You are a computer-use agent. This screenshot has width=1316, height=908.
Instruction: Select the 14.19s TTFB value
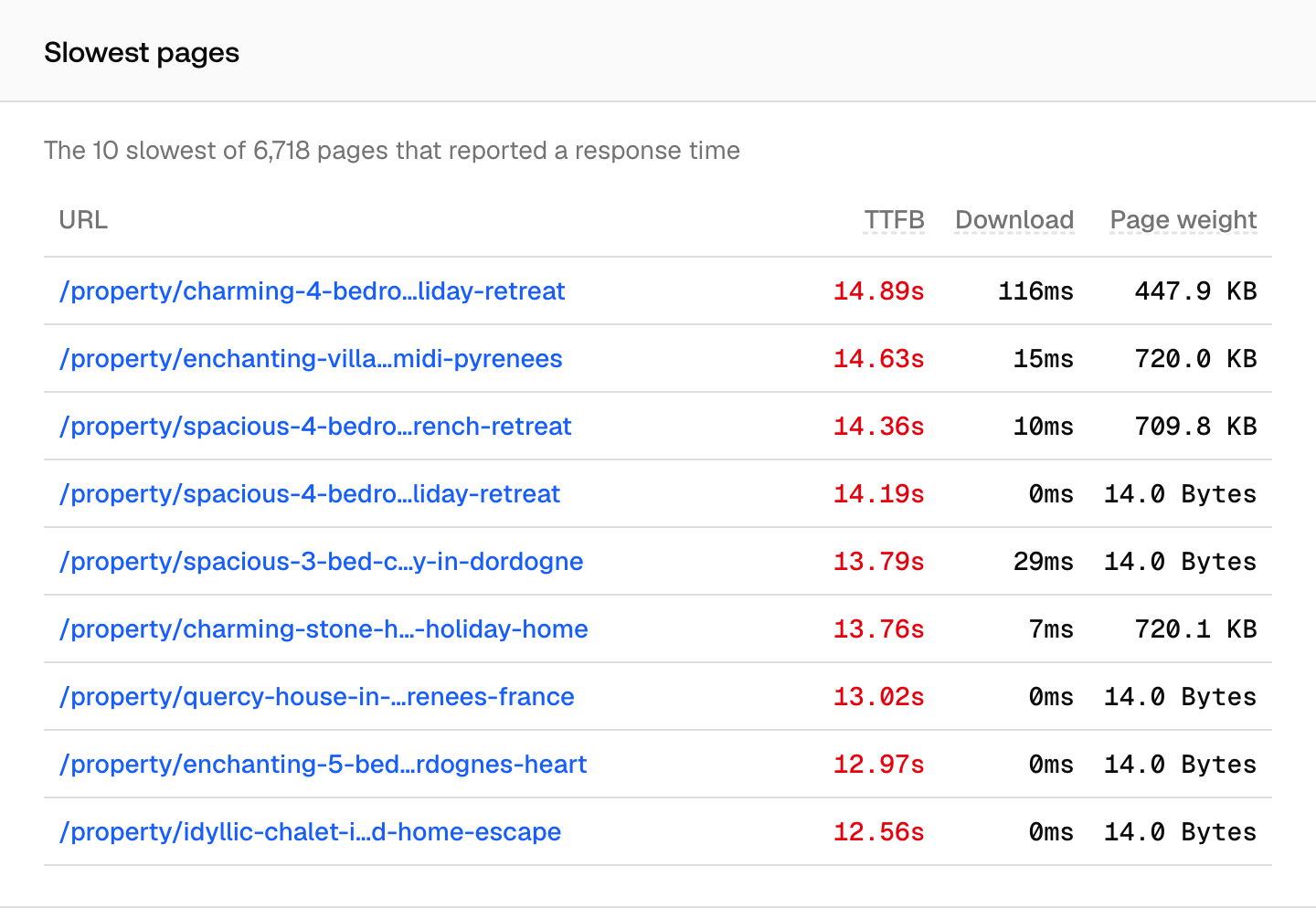pyautogui.click(x=878, y=493)
